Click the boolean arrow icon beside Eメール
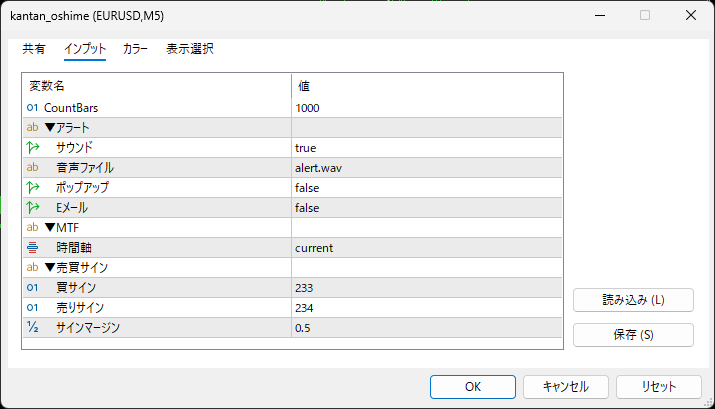Viewport: 715px width, 409px height. (x=32, y=207)
